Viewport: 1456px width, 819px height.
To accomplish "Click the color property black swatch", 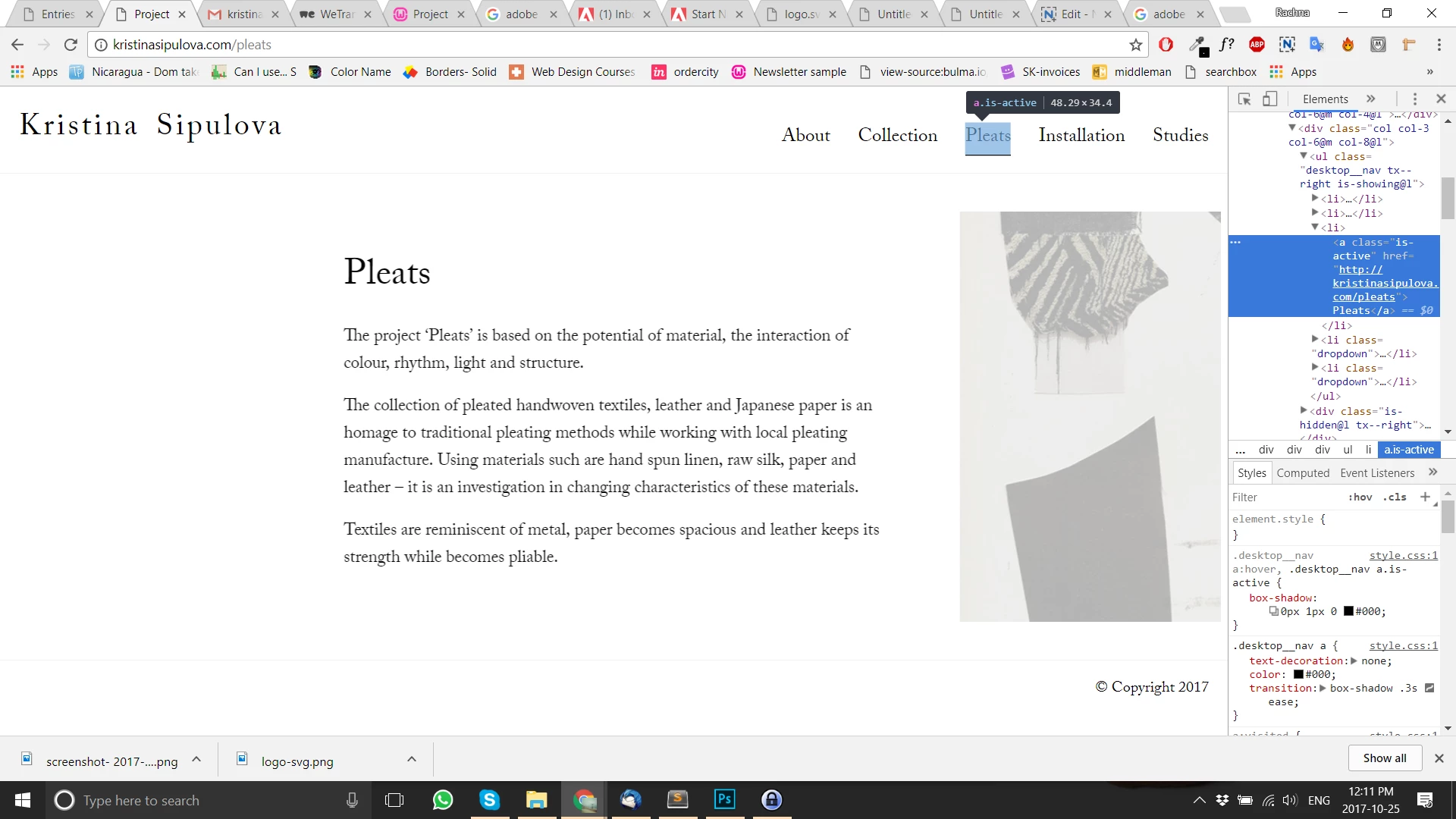I will pos(1298,674).
